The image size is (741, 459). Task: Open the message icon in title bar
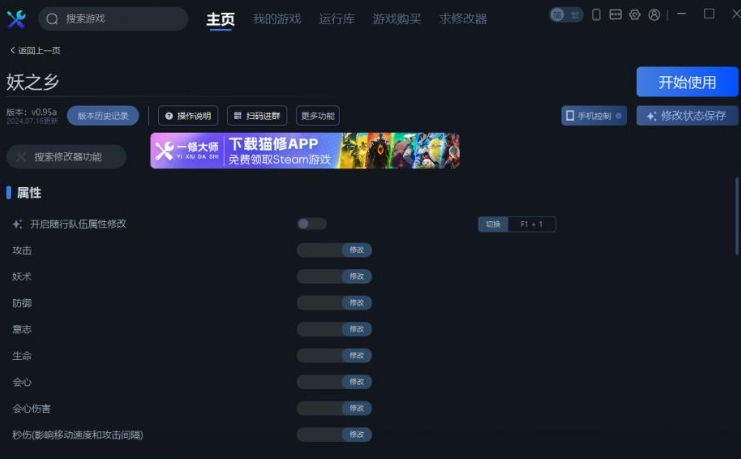coord(615,15)
